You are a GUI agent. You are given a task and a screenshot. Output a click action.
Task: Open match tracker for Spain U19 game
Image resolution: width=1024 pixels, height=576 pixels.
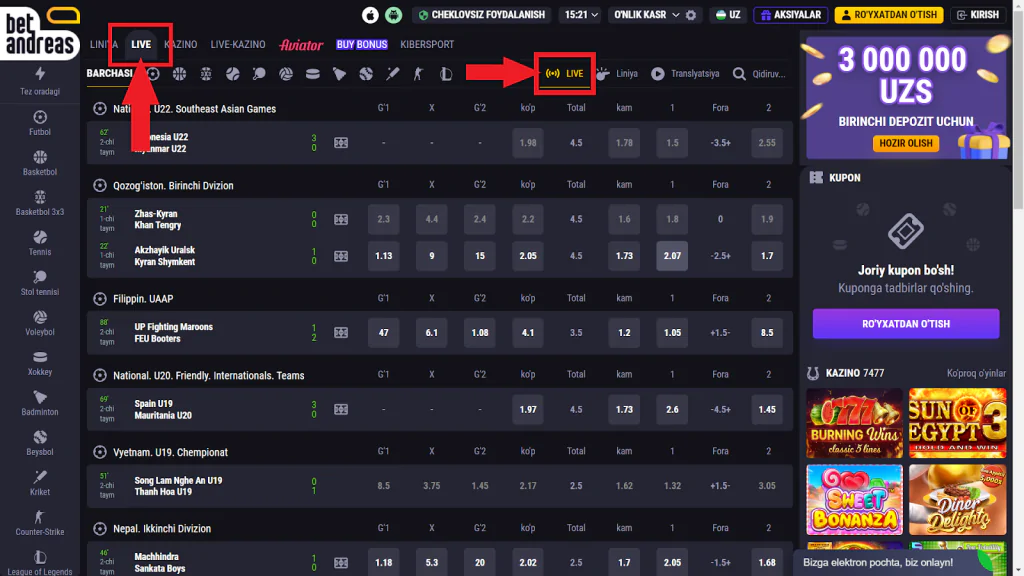341,410
